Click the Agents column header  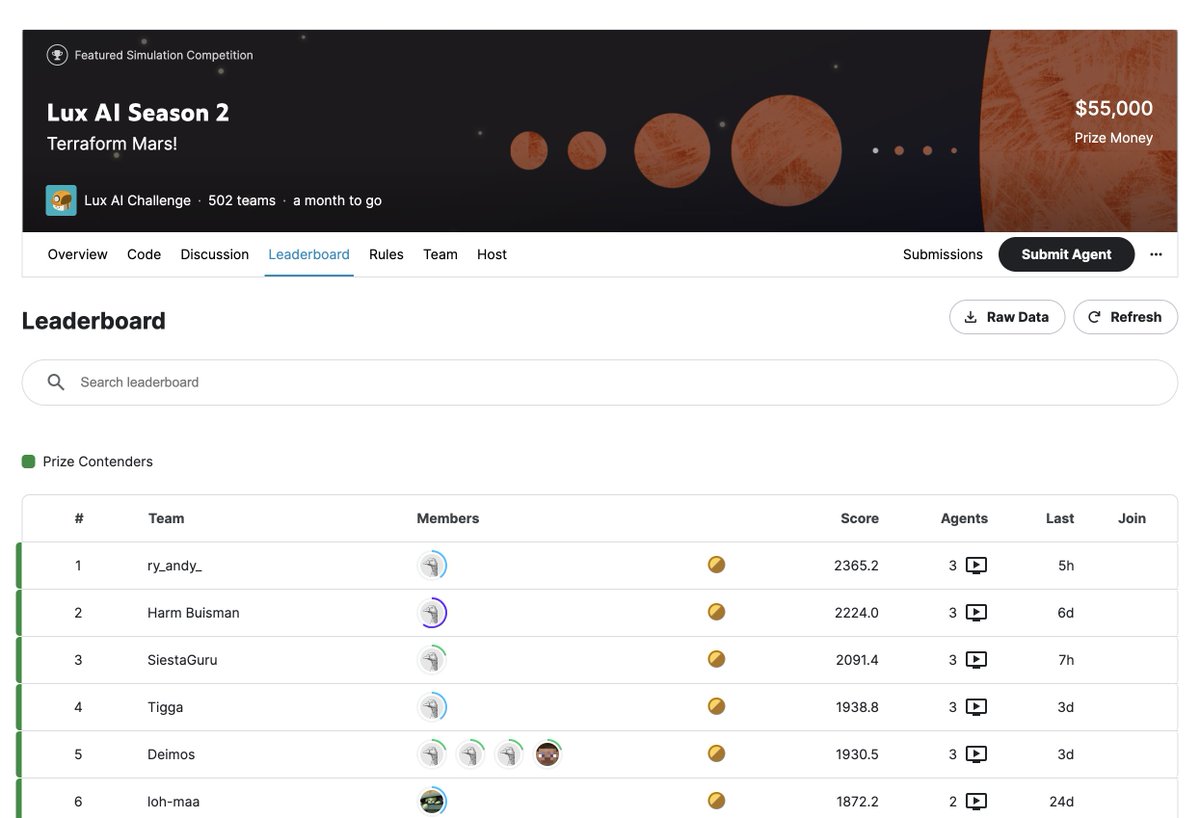pyautogui.click(x=964, y=518)
